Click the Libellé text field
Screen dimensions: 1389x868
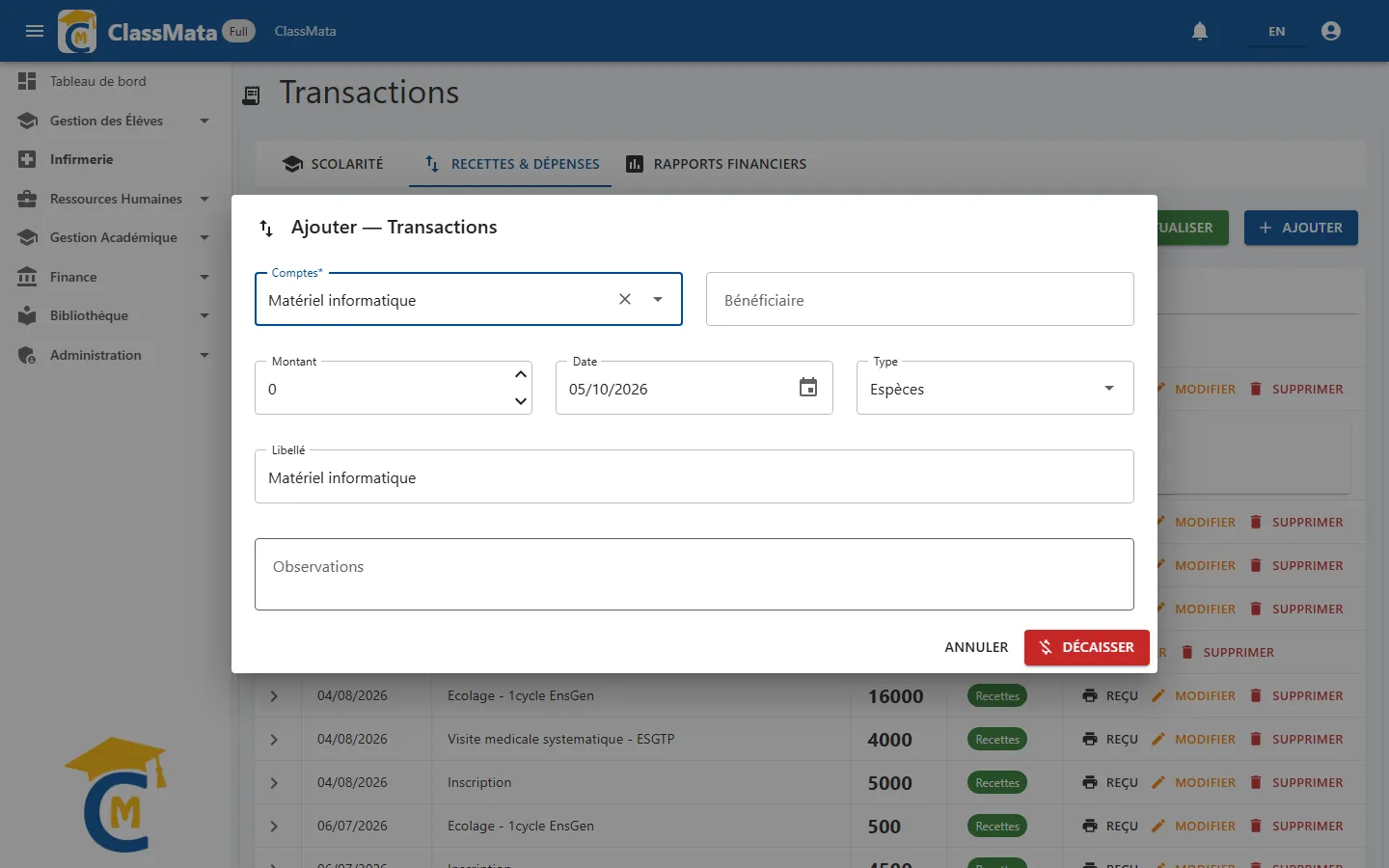(694, 476)
